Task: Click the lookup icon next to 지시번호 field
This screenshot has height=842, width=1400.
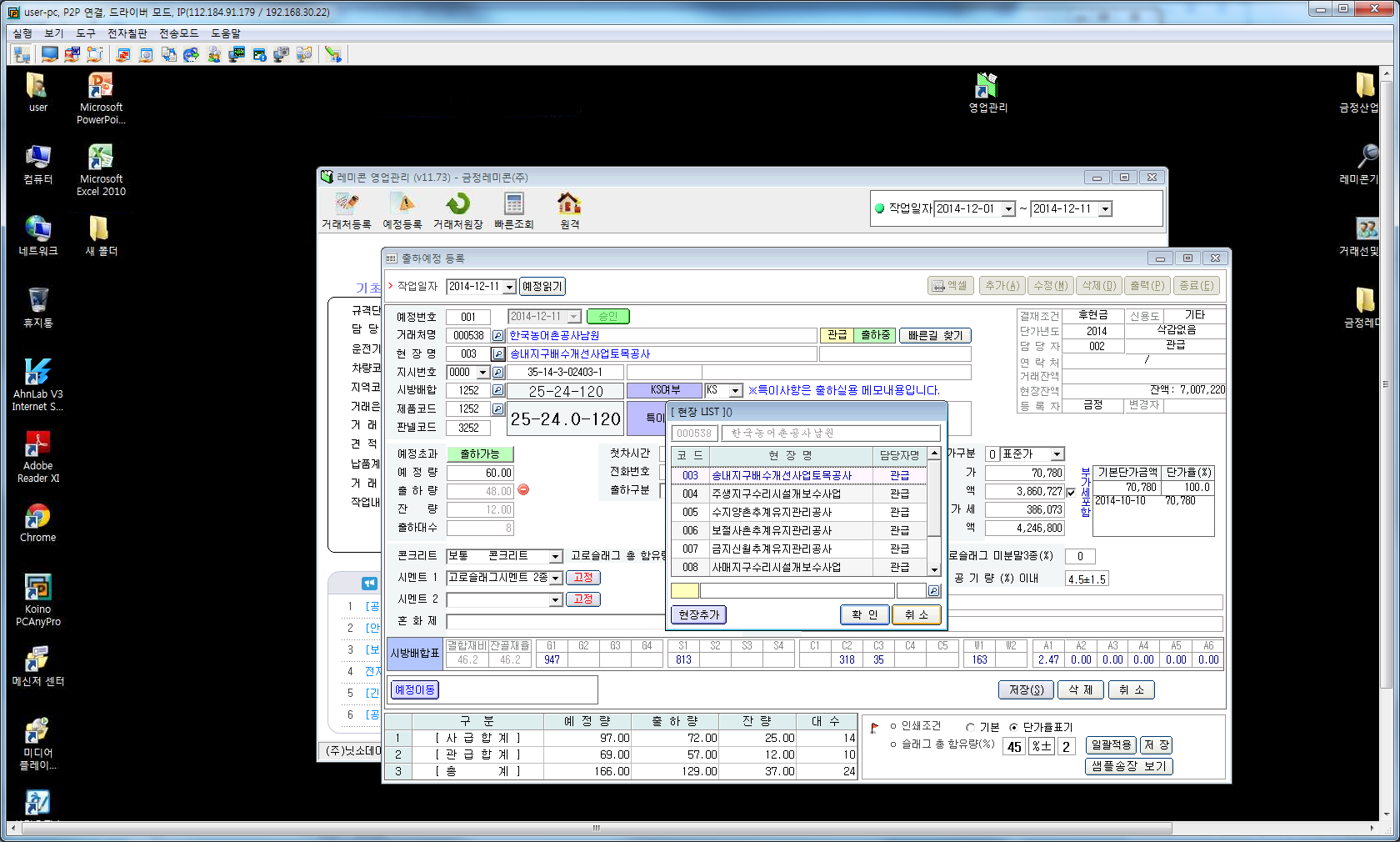Action: click(x=498, y=372)
